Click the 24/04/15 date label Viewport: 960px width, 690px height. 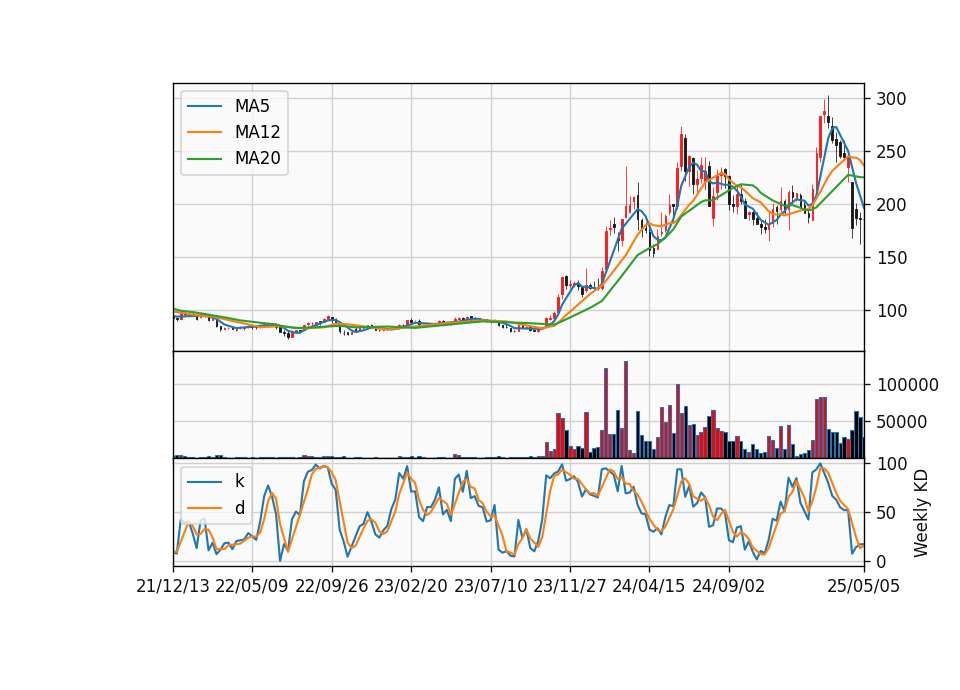pos(649,586)
